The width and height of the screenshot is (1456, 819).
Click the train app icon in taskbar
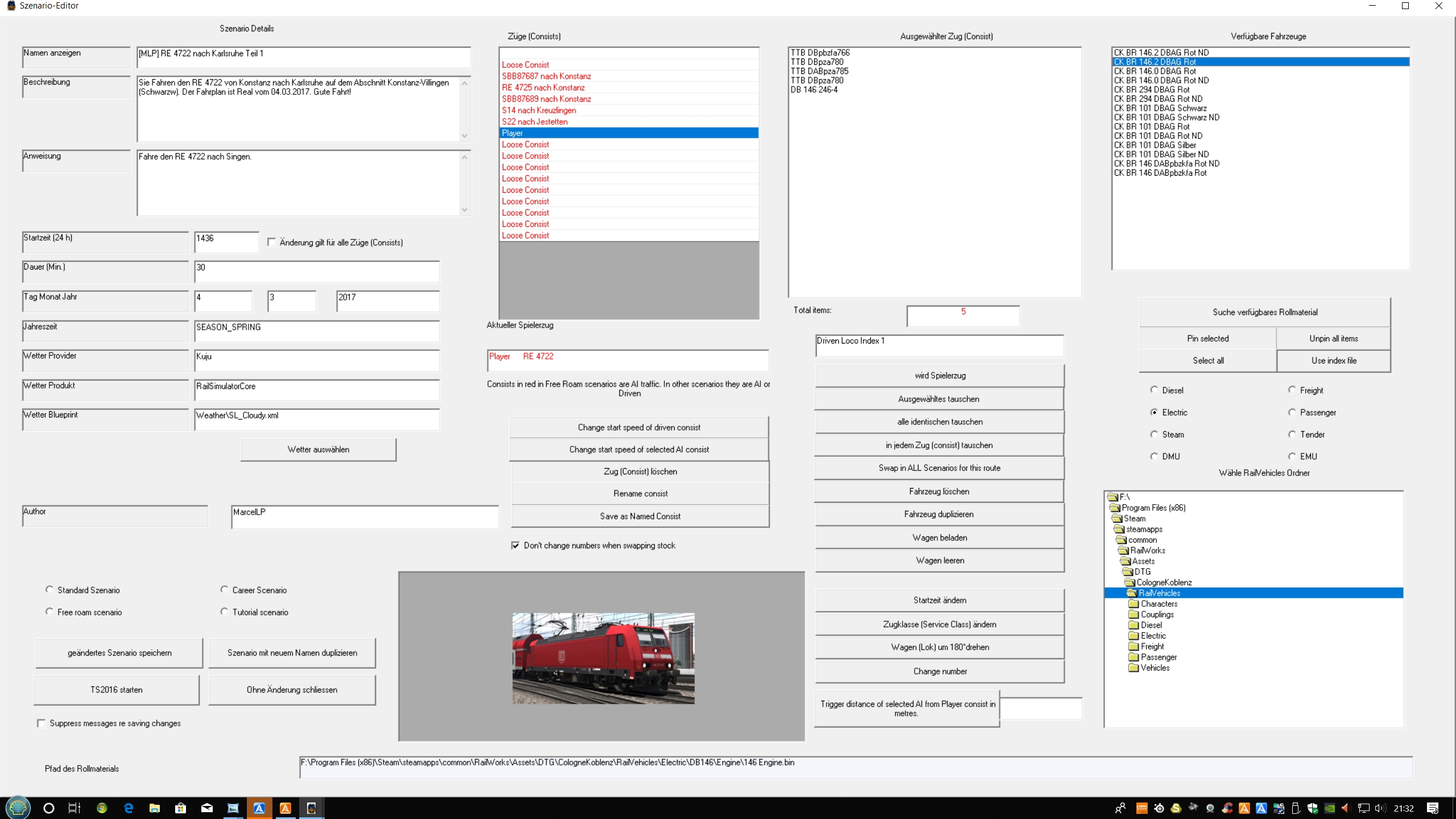(x=311, y=808)
